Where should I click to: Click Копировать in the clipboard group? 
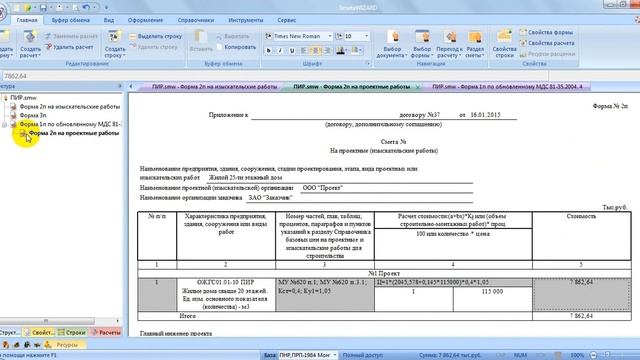pos(236,47)
